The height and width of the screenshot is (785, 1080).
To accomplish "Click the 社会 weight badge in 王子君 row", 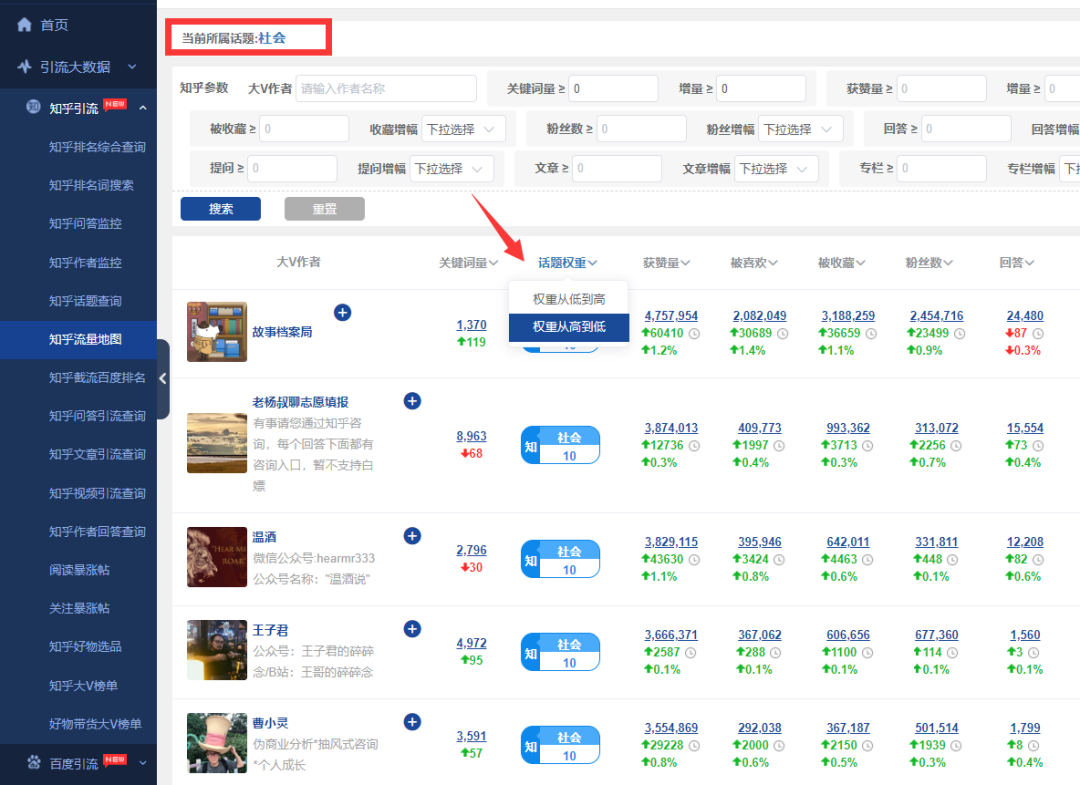I will 560,652.
